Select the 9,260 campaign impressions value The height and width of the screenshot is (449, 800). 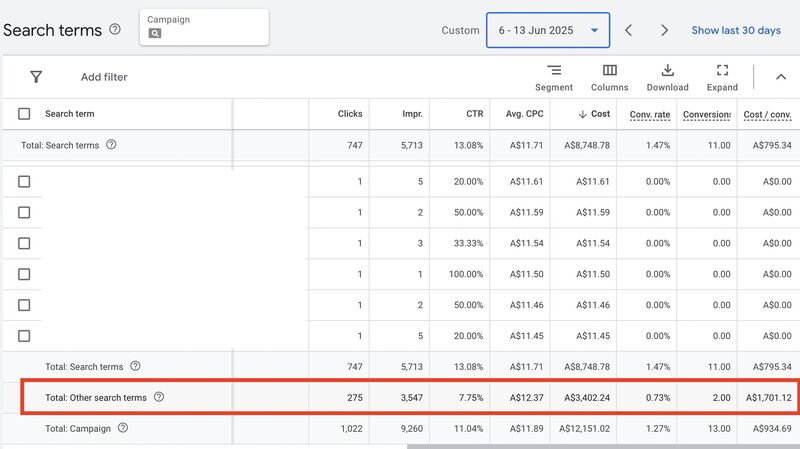412,429
